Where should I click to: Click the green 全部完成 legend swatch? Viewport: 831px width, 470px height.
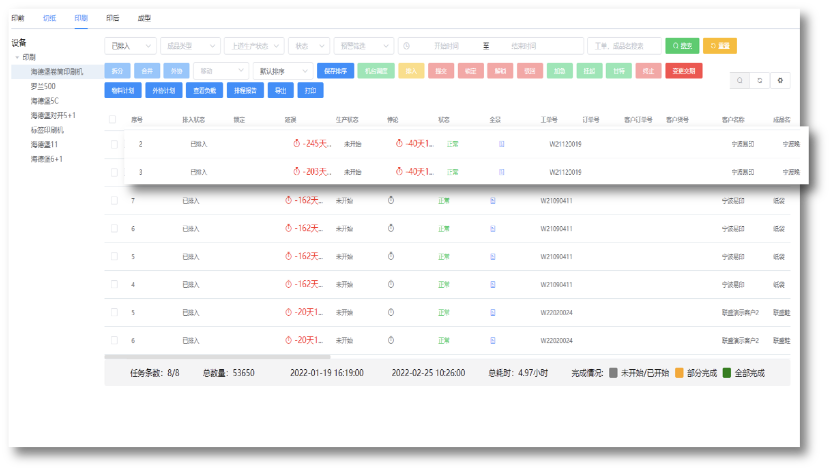tap(727, 373)
